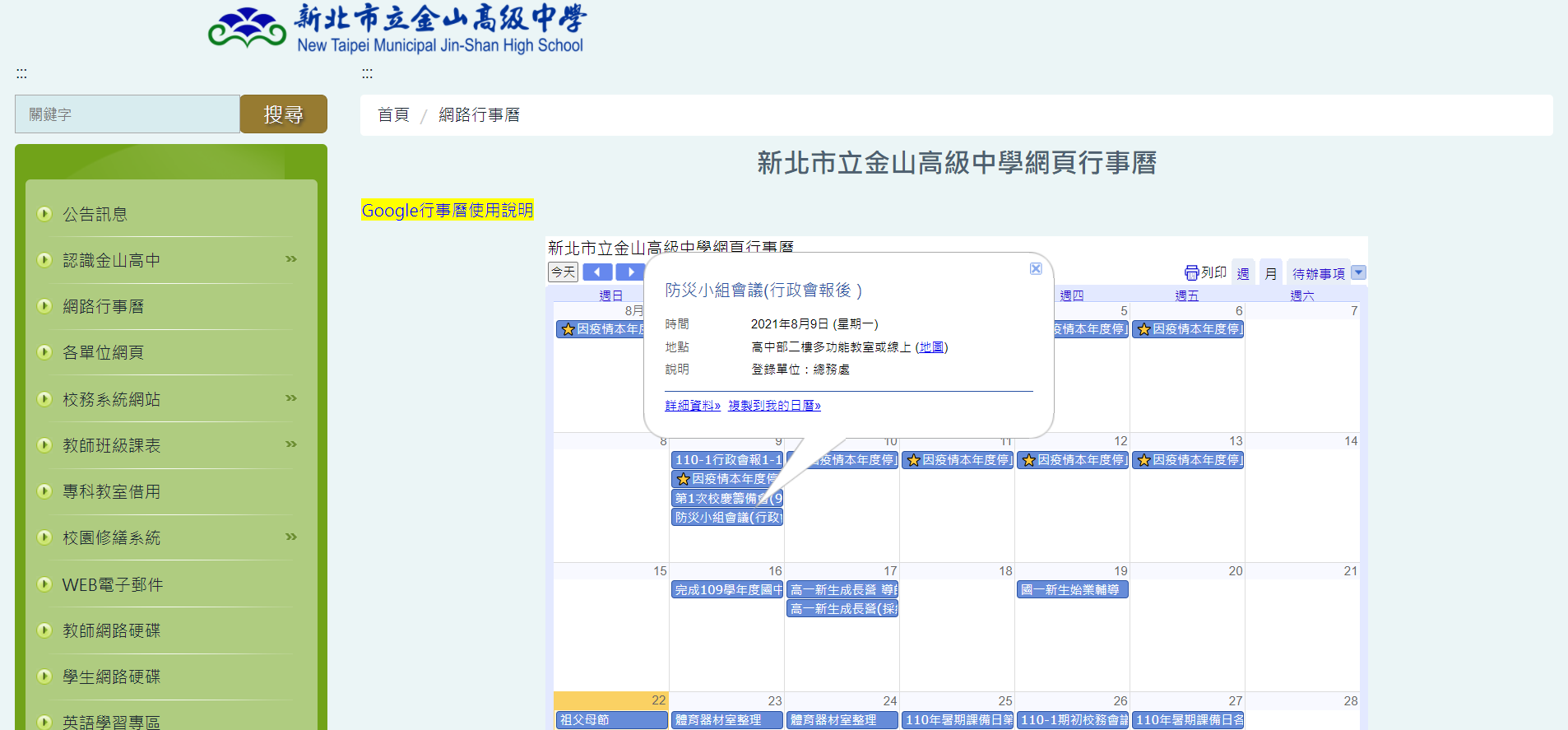1568x730 pixels.
Task: Open the 體育器材室整理 event on the 24th
Action: click(x=842, y=719)
